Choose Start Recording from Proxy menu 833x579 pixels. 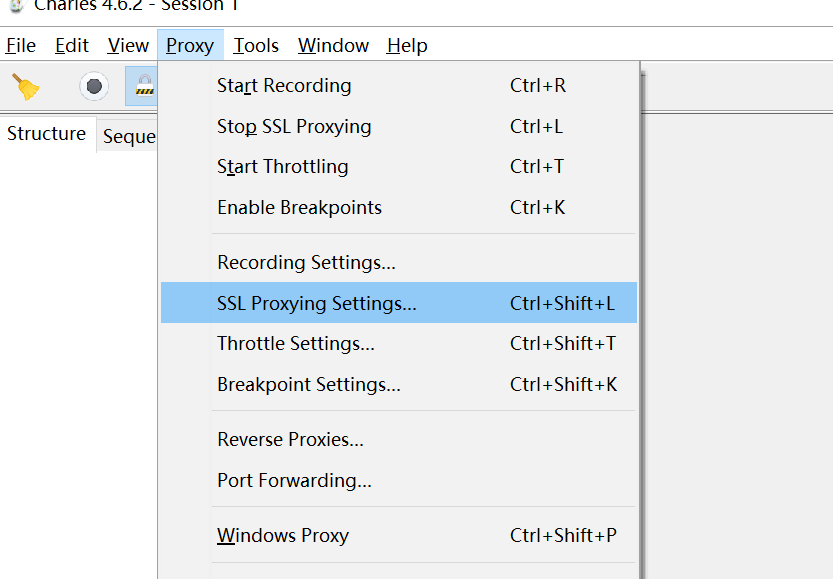[398, 86]
